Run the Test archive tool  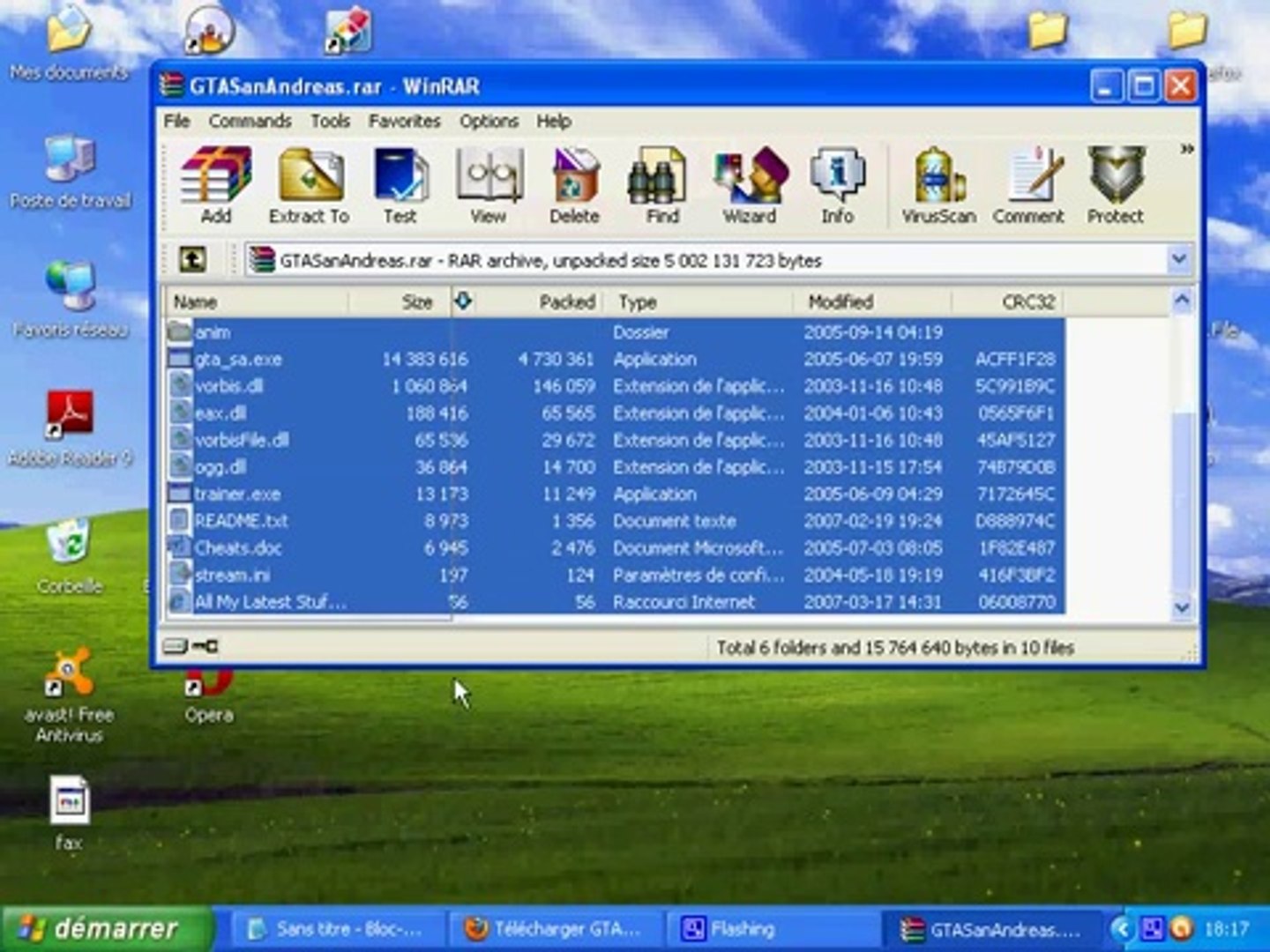coord(400,184)
